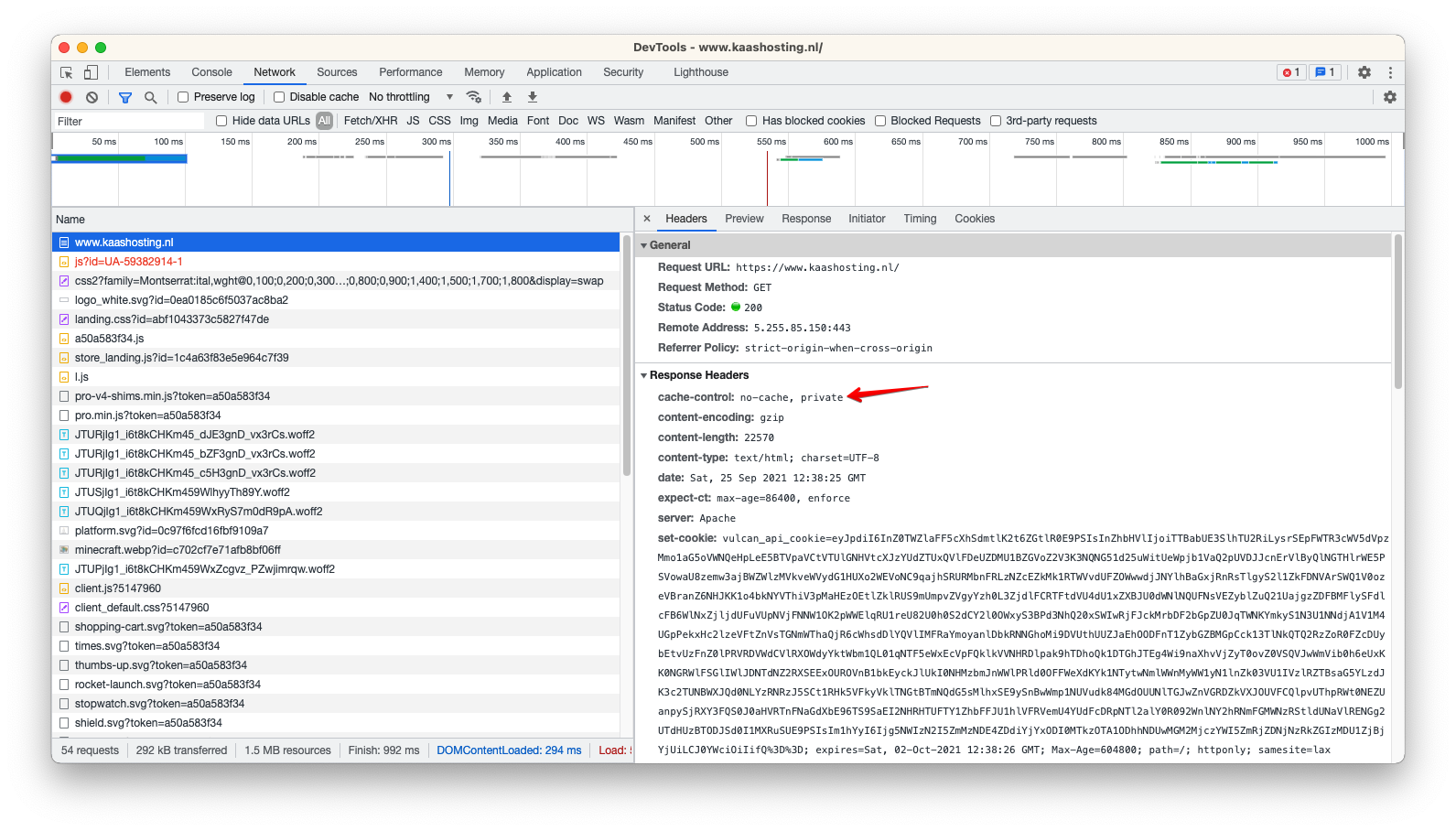Click the import HAR file upload arrow
This screenshot has height=831, width=1456.
tap(507, 97)
